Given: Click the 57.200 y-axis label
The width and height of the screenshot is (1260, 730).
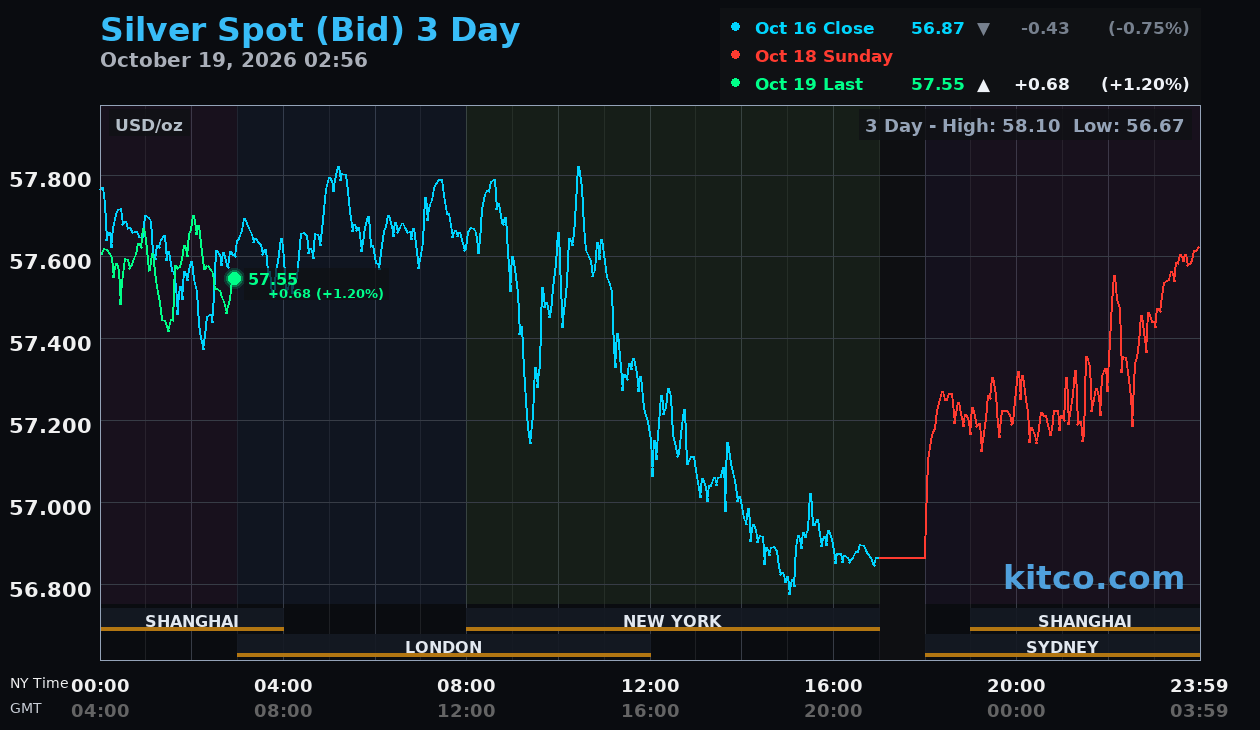Looking at the screenshot, I should 50,425.
